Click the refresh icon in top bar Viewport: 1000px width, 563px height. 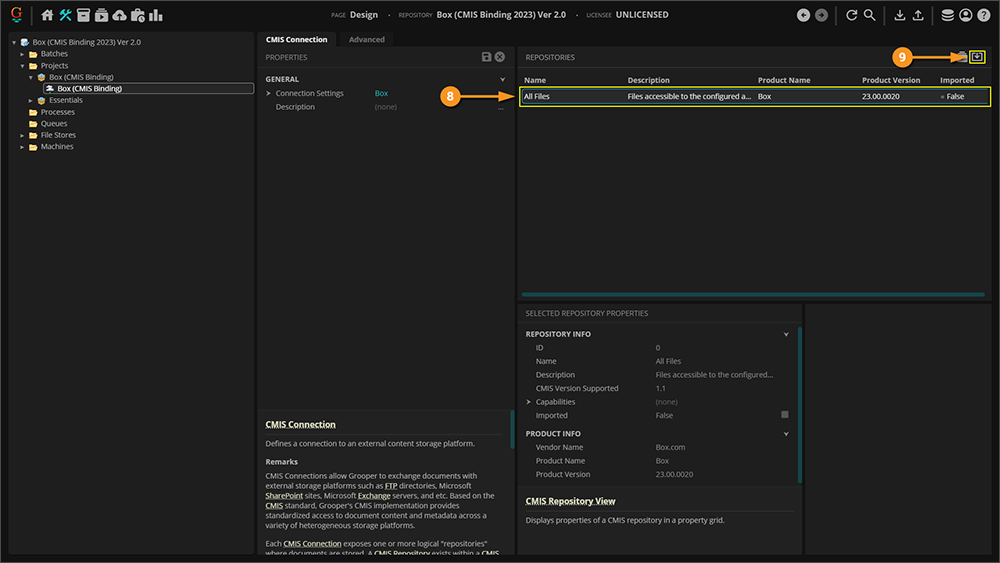click(x=851, y=15)
